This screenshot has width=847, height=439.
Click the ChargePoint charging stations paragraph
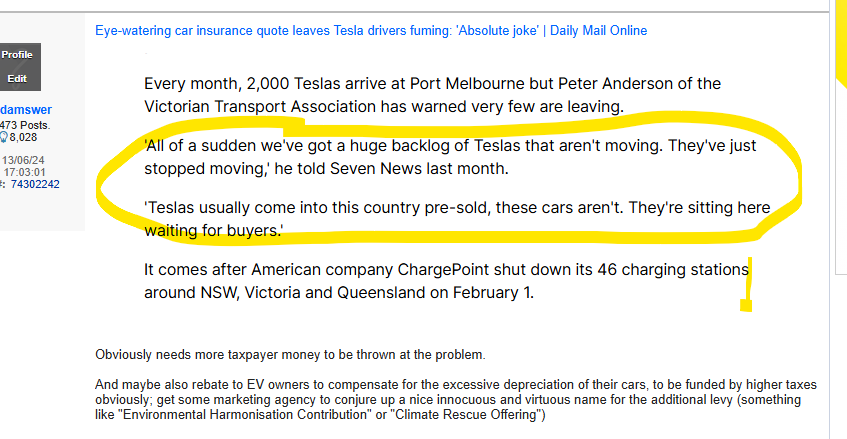pyautogui.click(x=446, y=281)
